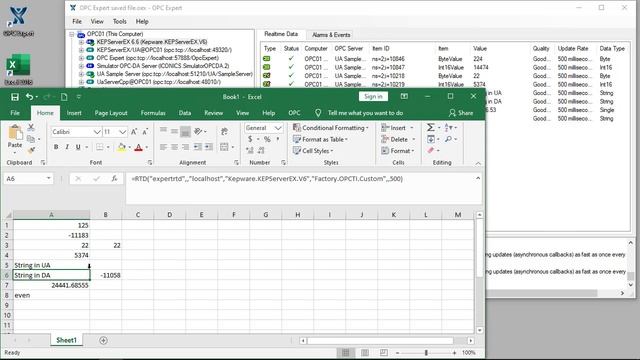Switch to Page Break Preview icon
This screenshot has height=360, width=640.
[384, 353]
